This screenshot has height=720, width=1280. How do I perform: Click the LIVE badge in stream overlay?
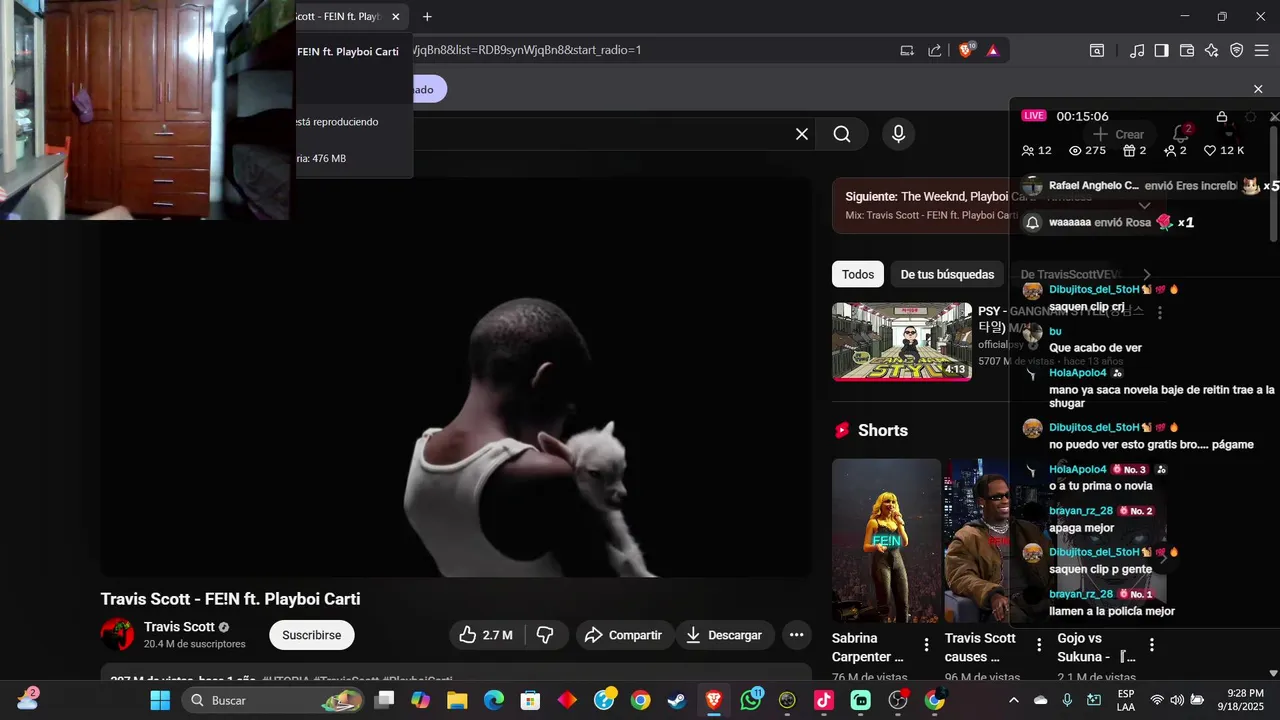[x=1034, y=116]
